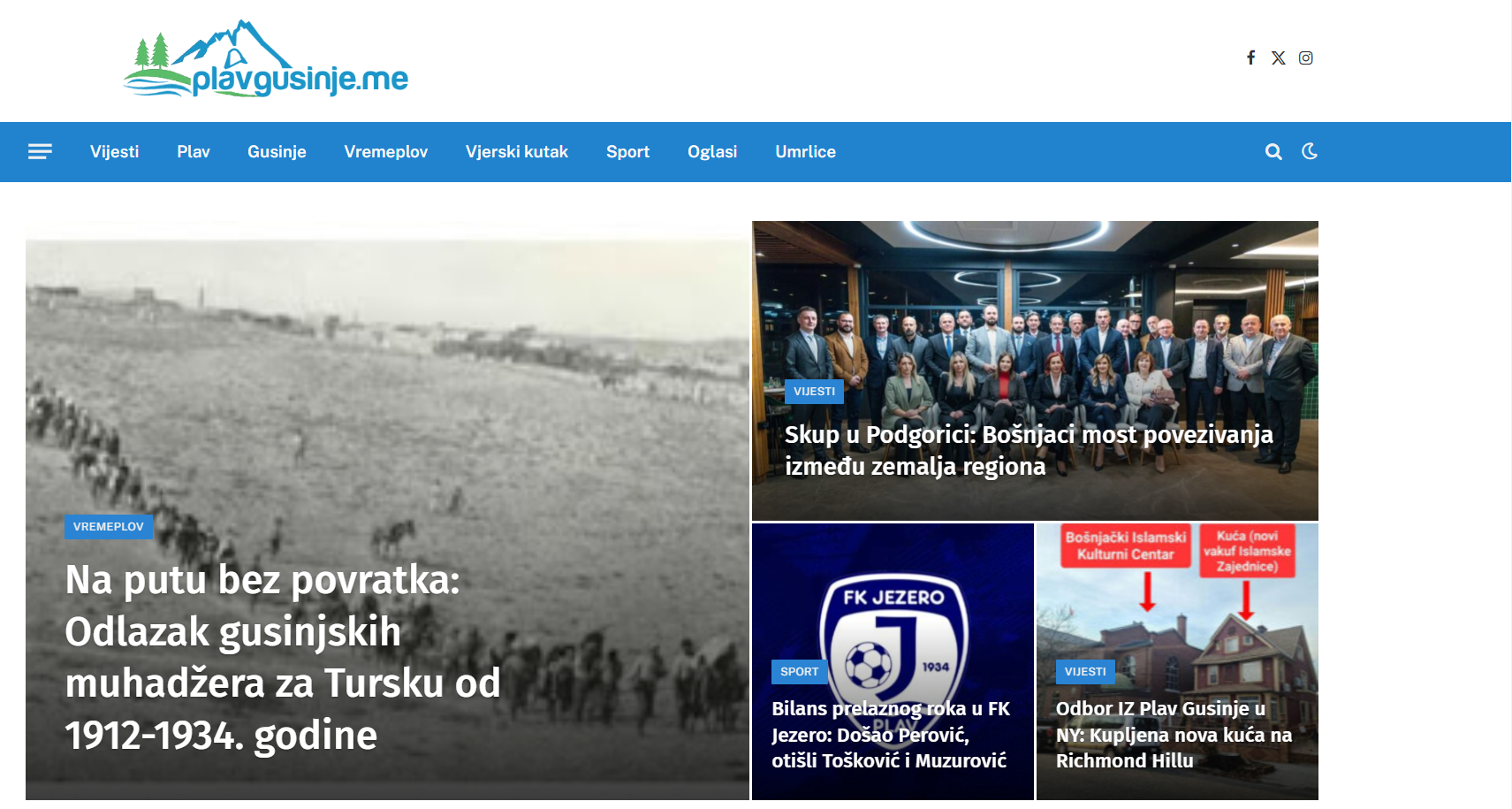This screenshot has width=1512, height=809.
Task: Open the Vijesti menu item
Action: click(x=115, y=152)
